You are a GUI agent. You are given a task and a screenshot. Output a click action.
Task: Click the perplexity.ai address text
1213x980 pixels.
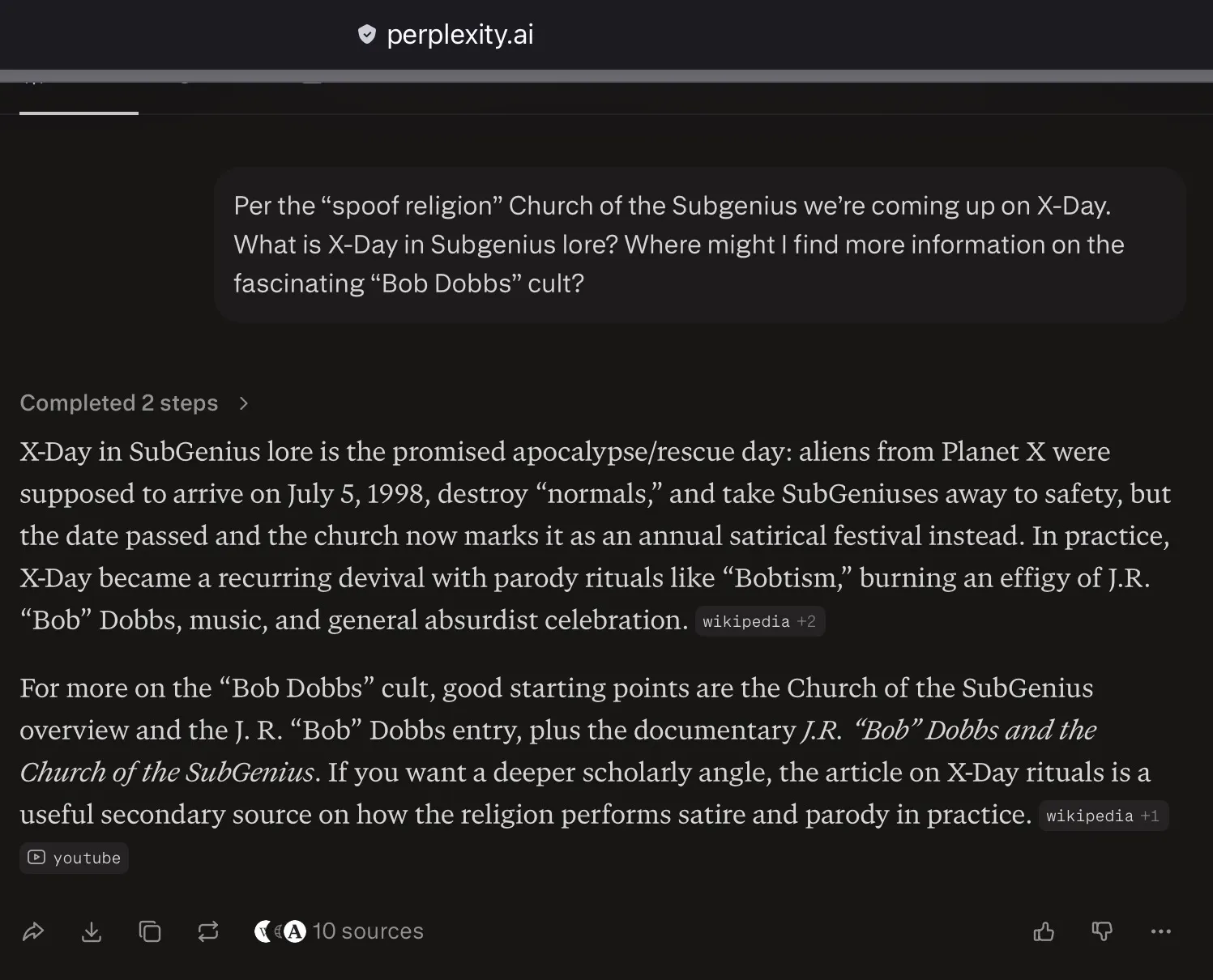[x=460, y=34]
